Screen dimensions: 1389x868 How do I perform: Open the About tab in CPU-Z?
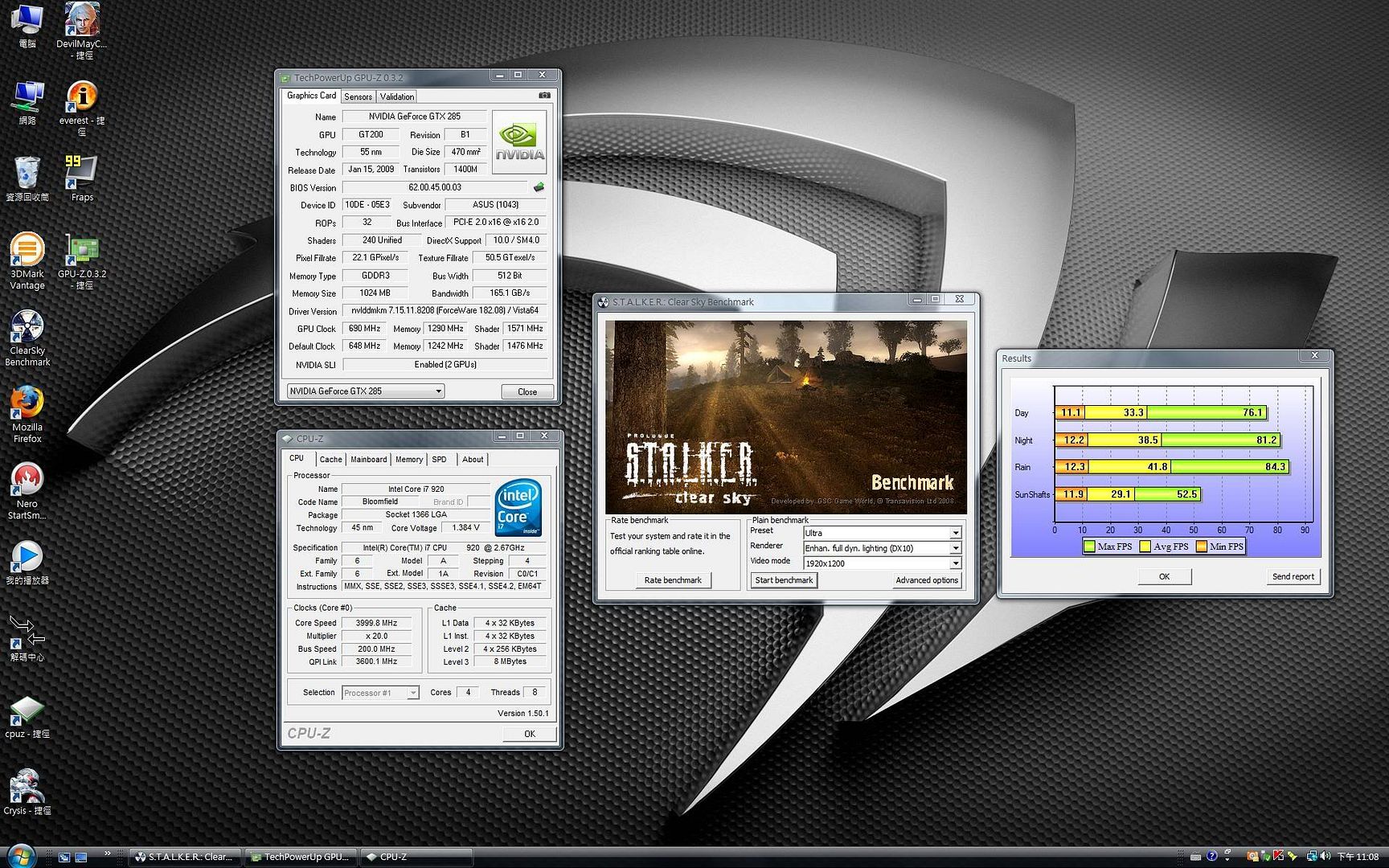point(473,460)
